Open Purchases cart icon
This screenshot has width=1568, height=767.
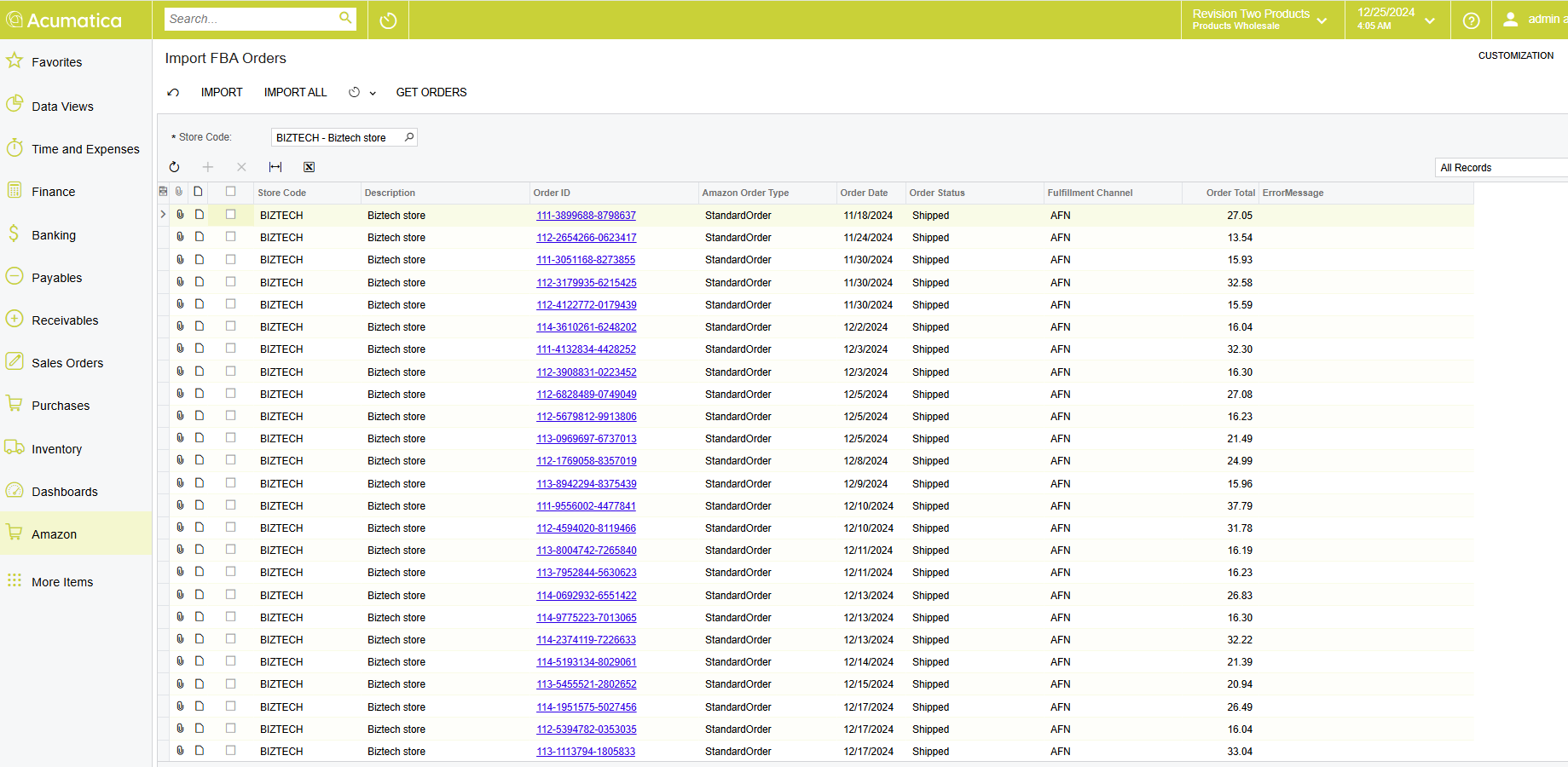tap(14, 404)
